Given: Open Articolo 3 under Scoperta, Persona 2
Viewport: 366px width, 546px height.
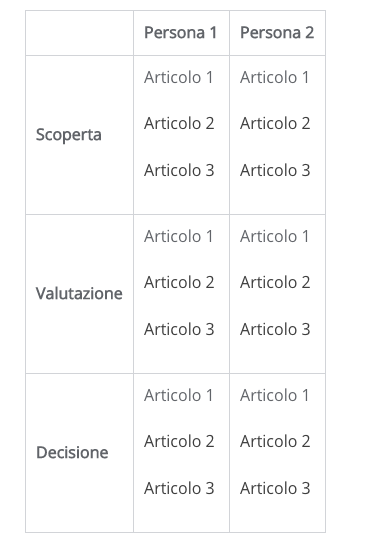Looking at the screenshot, I should (x=275, y=170).
